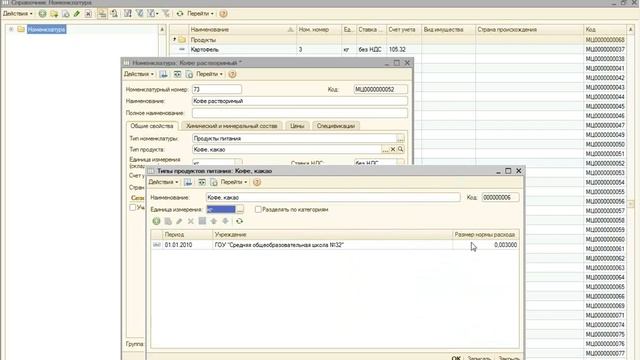
Task: Click the add new group folder icon
Action: coord(54,13)
